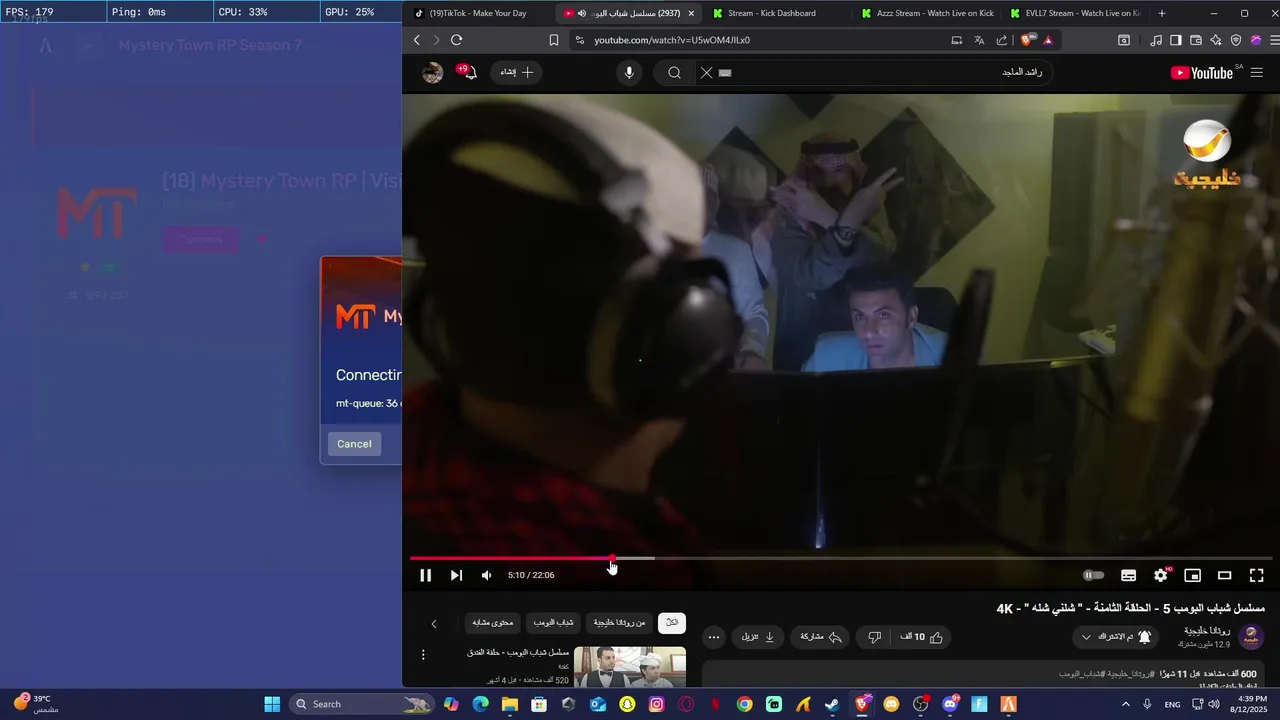Pause the YouTube video
Screen dimensions: 1280x720
pos(425,575)
